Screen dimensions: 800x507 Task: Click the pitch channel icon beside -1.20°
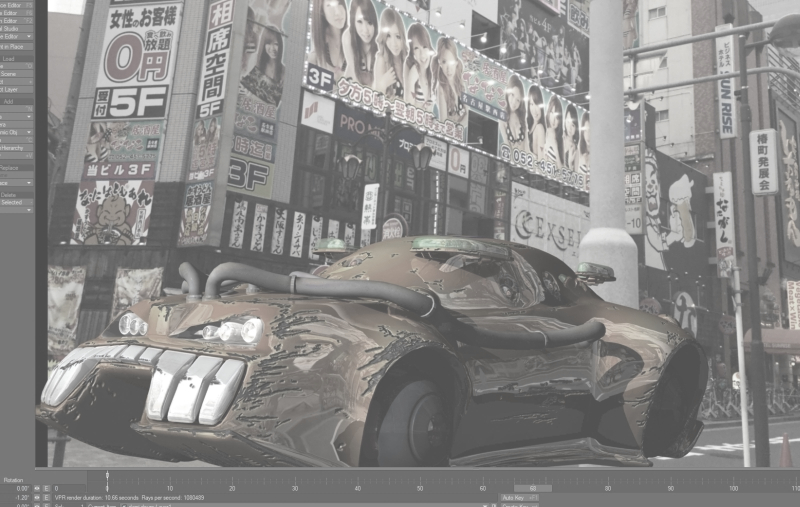click(x=37, y=497)
